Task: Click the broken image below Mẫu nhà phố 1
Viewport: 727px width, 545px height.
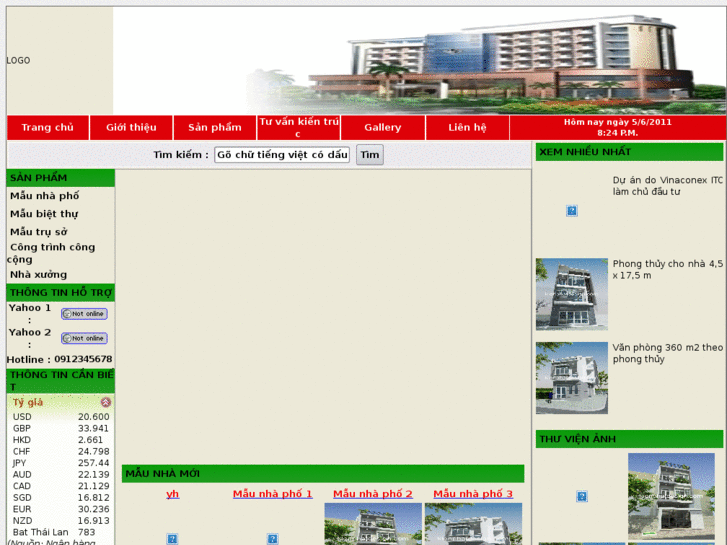Action: [273, 539]
